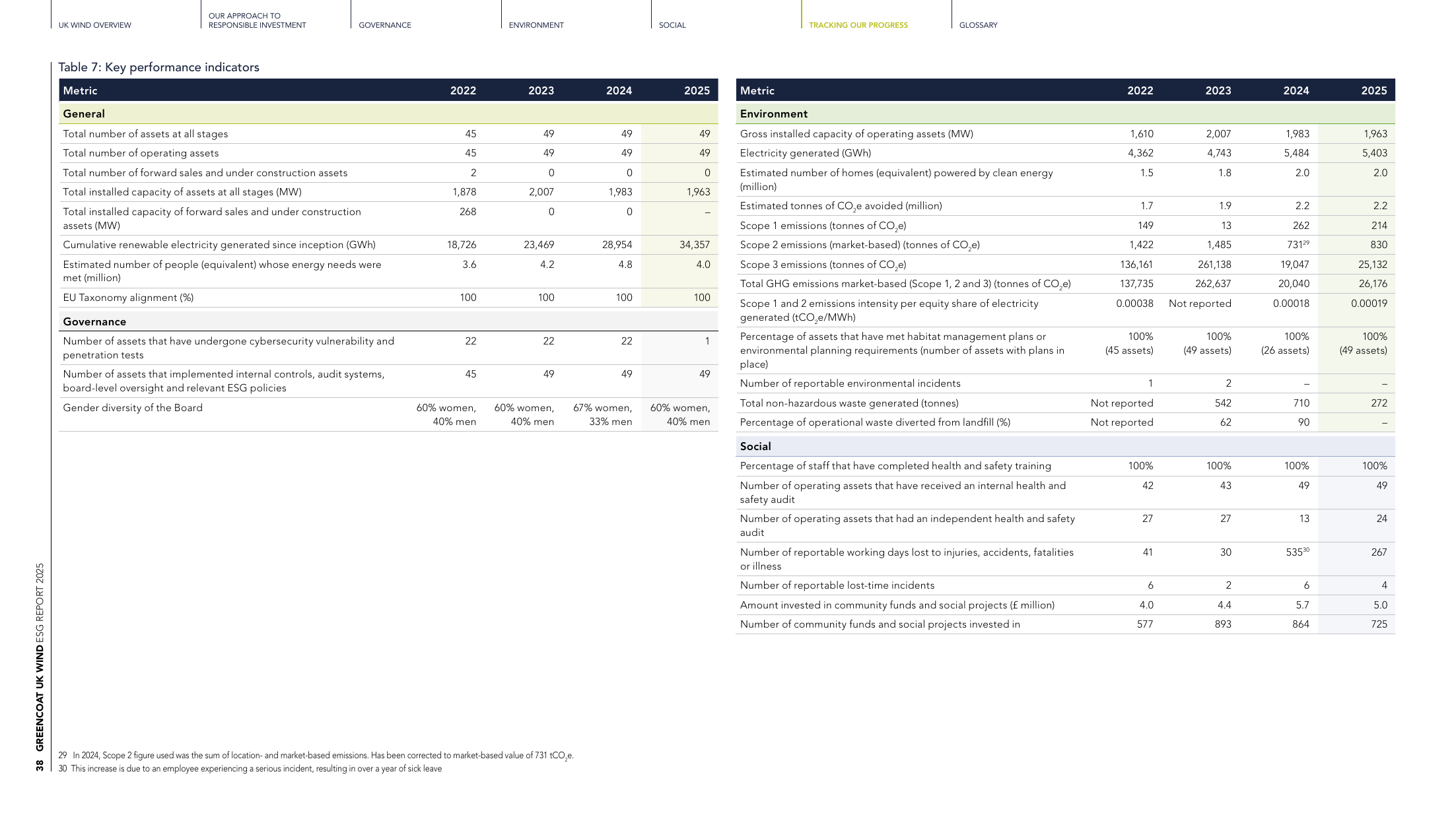The height and width of the screenshot is (819, 1456).
Task: Click Electricity generated (GWh) row label
Action: (x=806, y=153)
